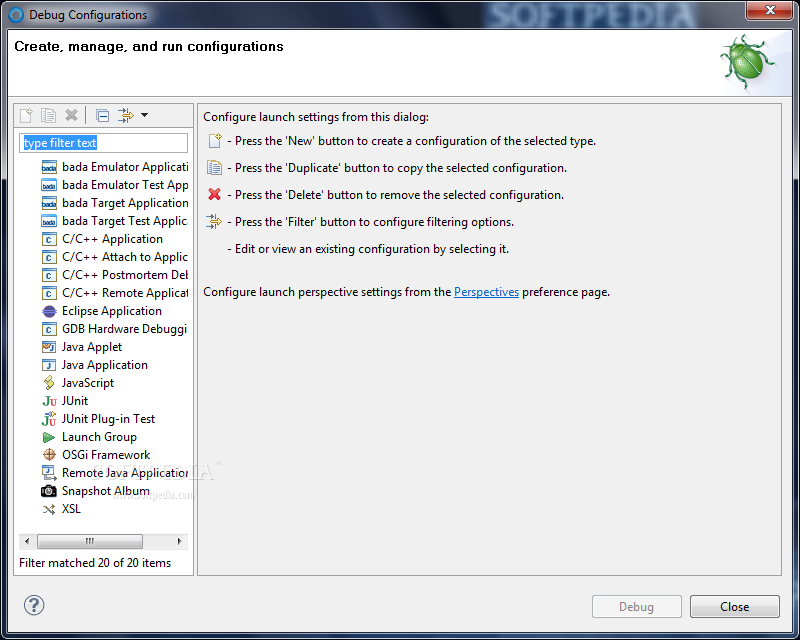Select 'JUnit' configuration type
800x640 pixels.
(74, 401)
